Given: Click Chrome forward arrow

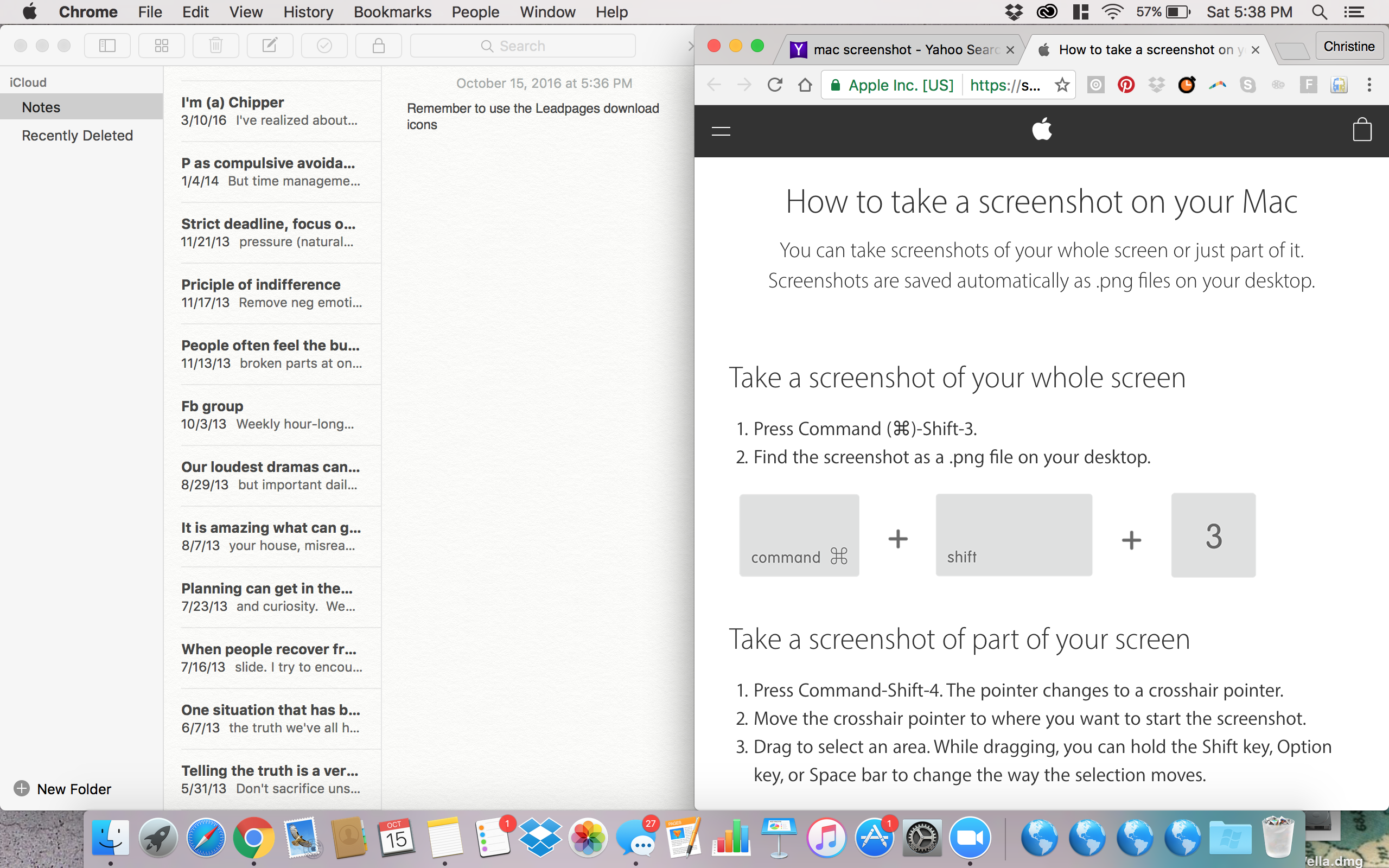Looking at the screenshot, I should [744, 85].
